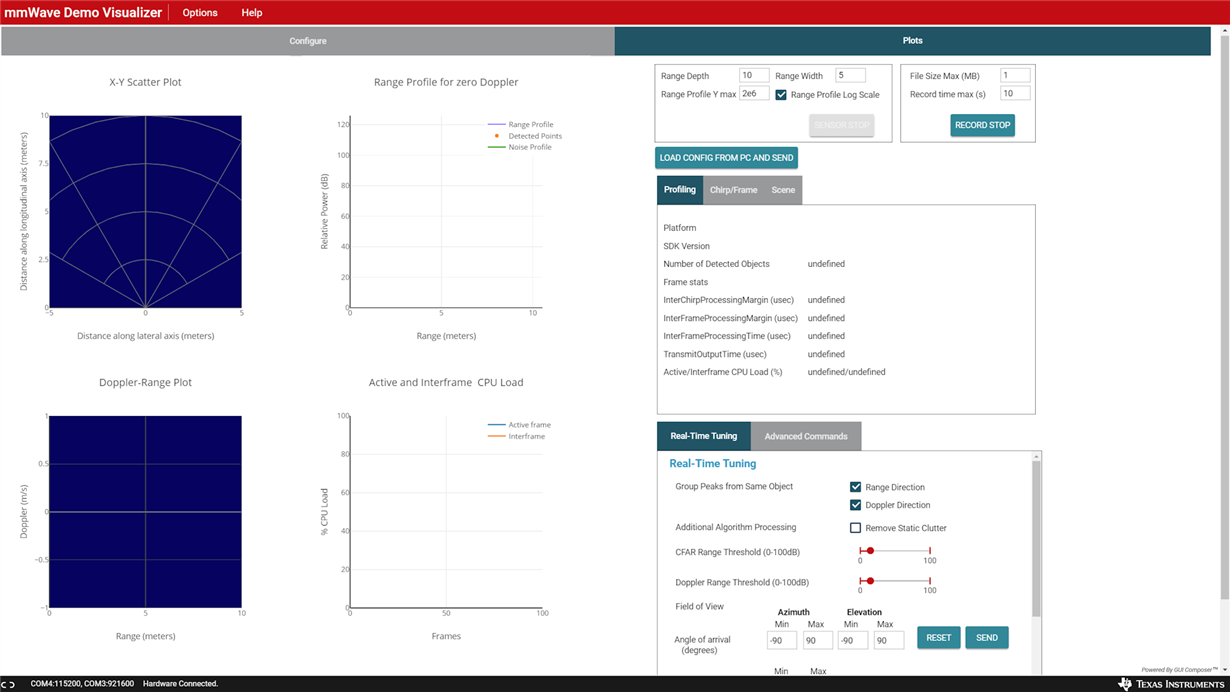1230x692 pixels.
Task: Click the 'TransmitOutputTime (usec)' label
Action: (x=715, y=354)
